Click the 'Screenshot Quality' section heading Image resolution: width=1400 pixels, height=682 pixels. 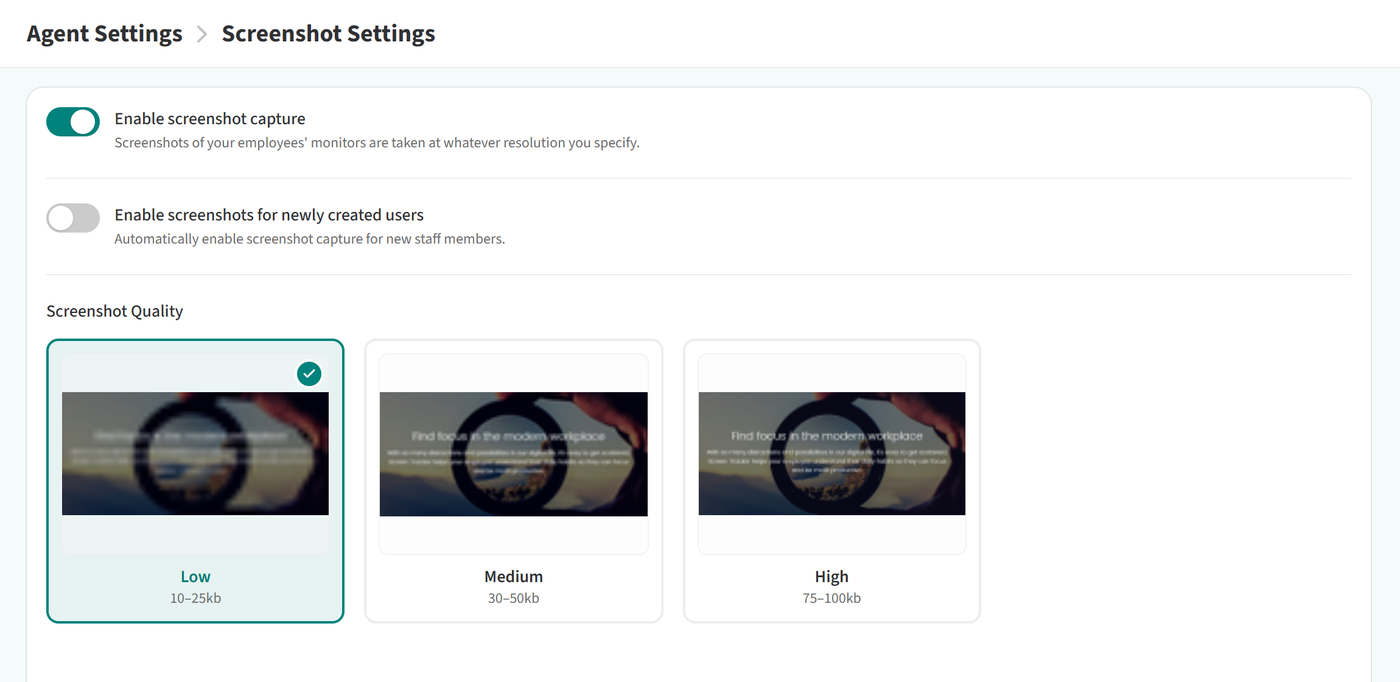coord(115,311)
